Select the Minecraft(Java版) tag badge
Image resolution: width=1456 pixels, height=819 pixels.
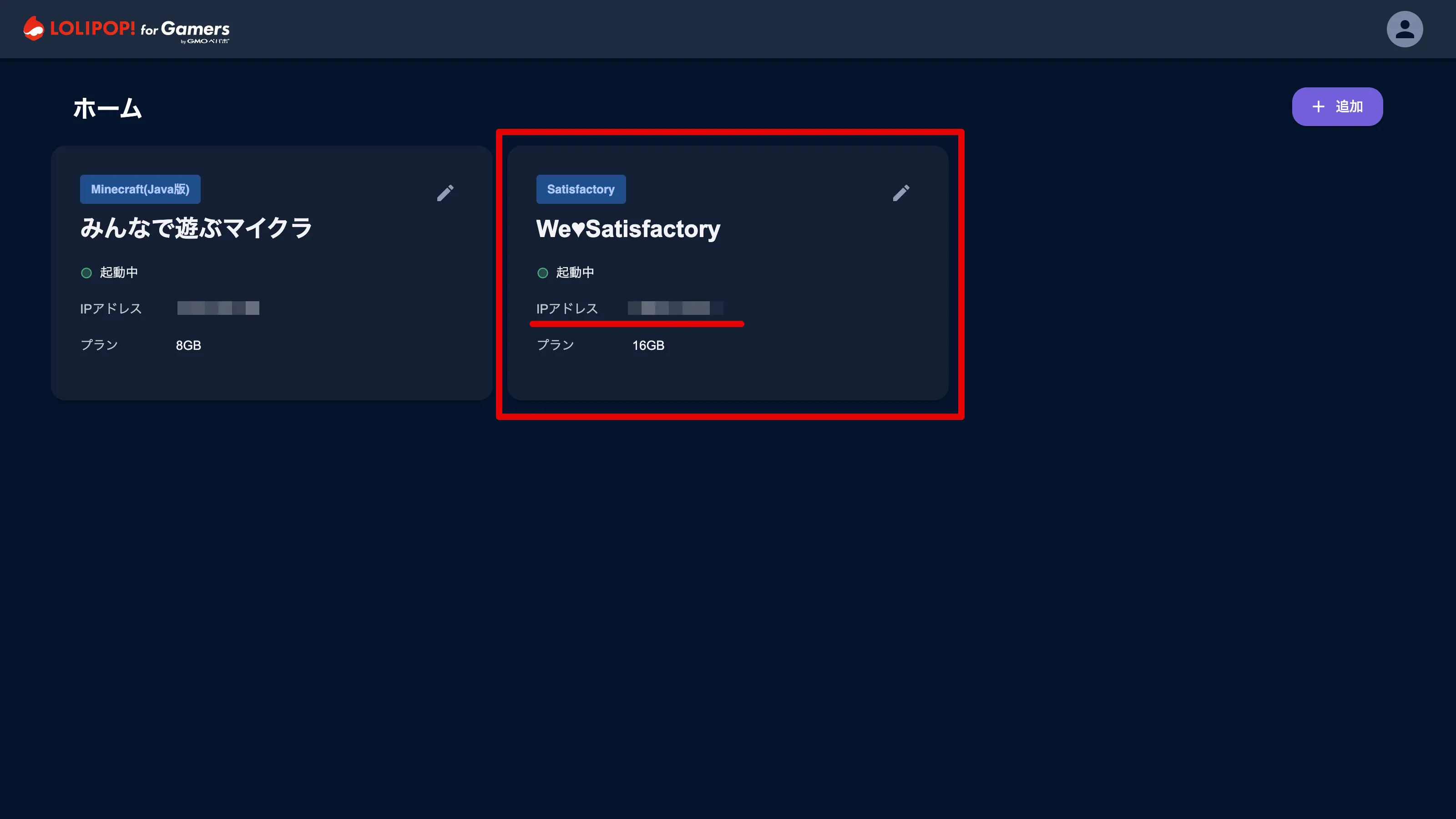click(x=140, y=189)
